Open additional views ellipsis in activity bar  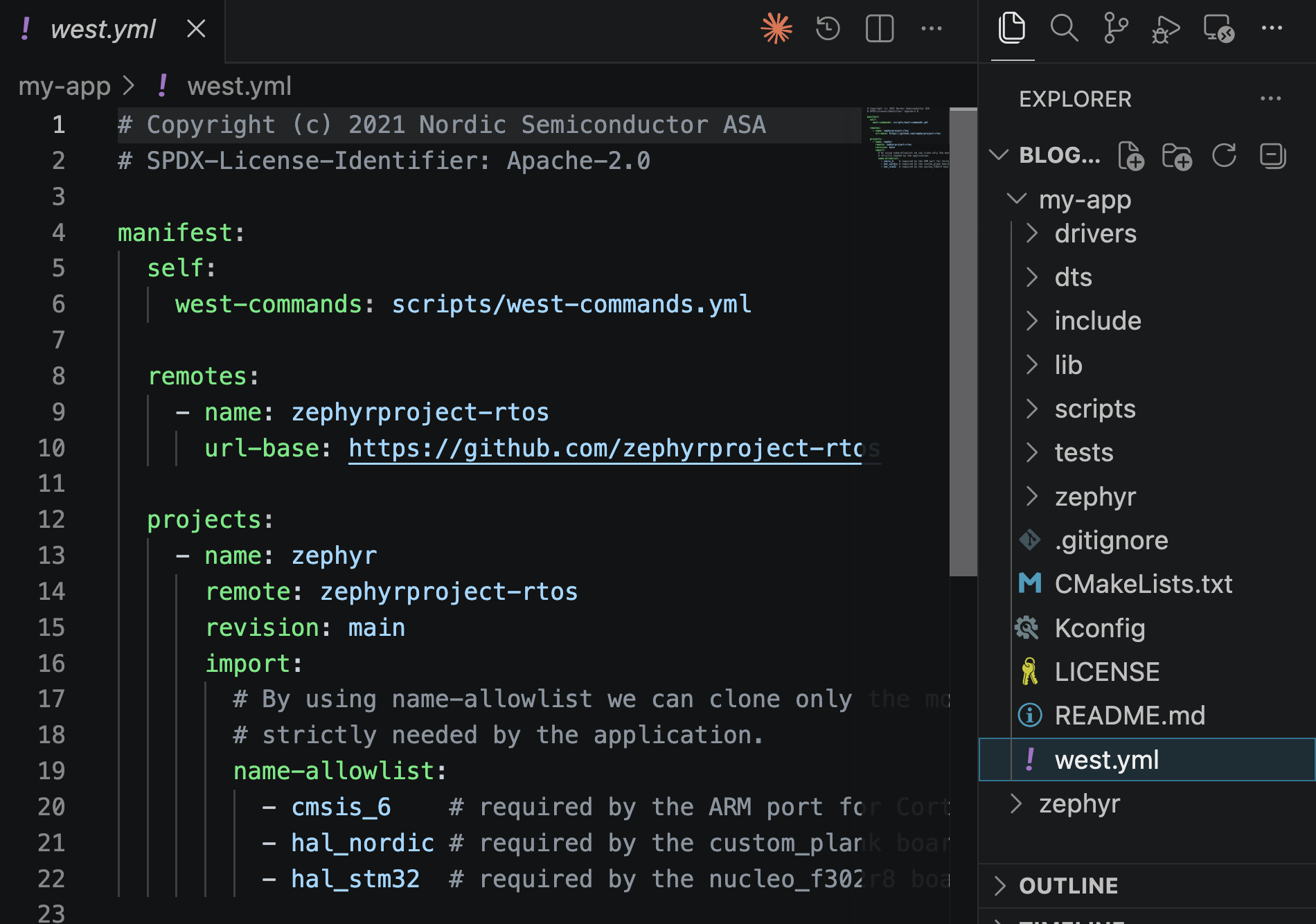click(1272, 28)
